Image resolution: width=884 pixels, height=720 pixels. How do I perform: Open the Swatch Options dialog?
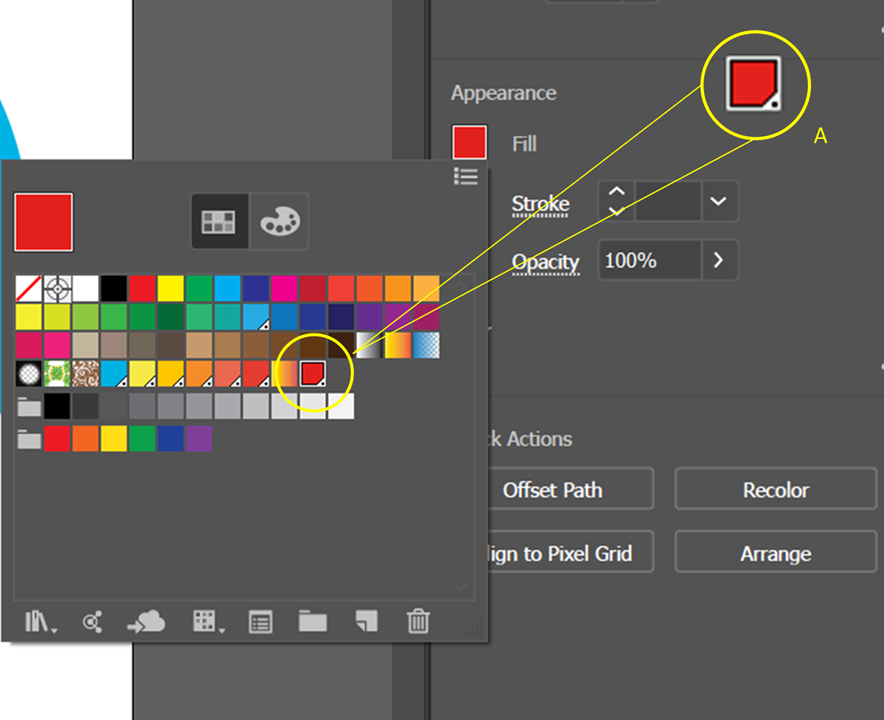click(x=259, y=622)
